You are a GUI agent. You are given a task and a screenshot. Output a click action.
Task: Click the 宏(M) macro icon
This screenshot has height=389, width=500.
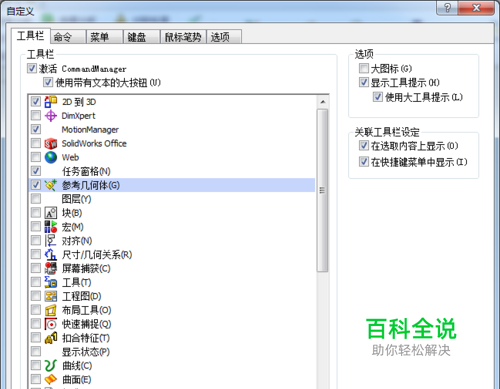pos(51,227)
